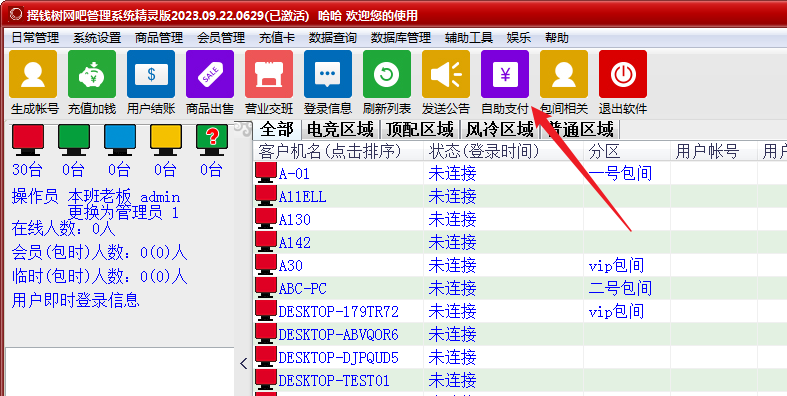This screenshot has width=787, height=396.
Task: Open the 充值加钱 piggy bank icon
Action: (92, 74)
